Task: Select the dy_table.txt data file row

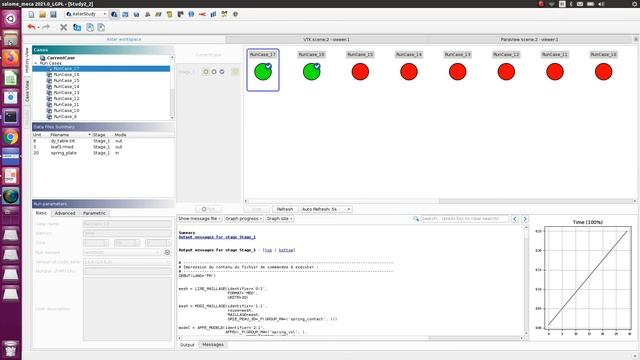Action: [x=103, y=141]
